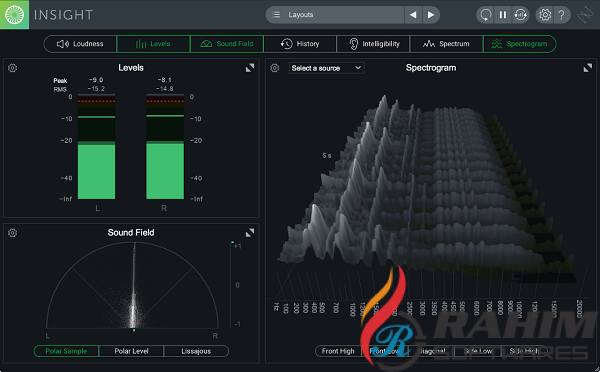Select Diagonal spectrogram angle
The width and height of the screenshot is (600, 372).
tap(432, 351)
